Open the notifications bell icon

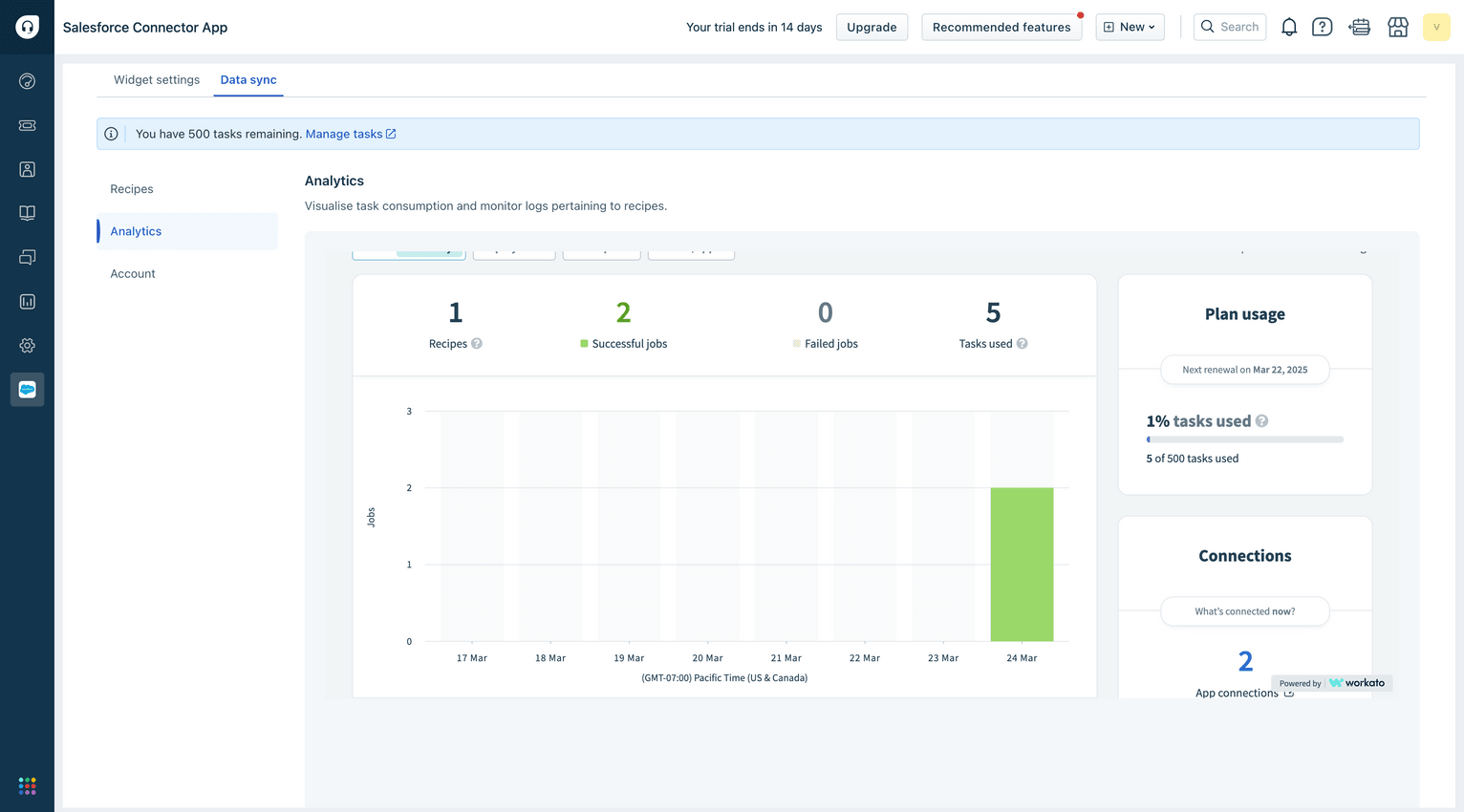[1289, 27]
